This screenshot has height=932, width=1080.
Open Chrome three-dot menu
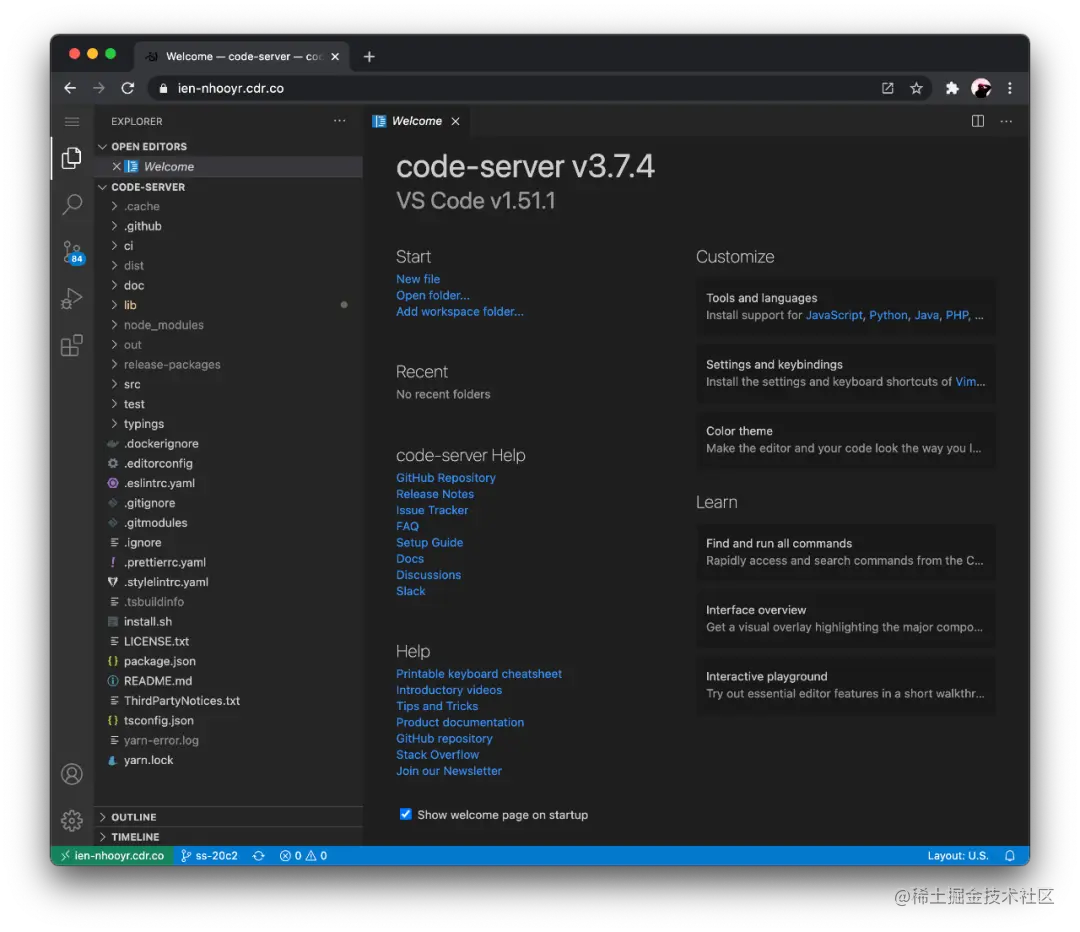1010,88
